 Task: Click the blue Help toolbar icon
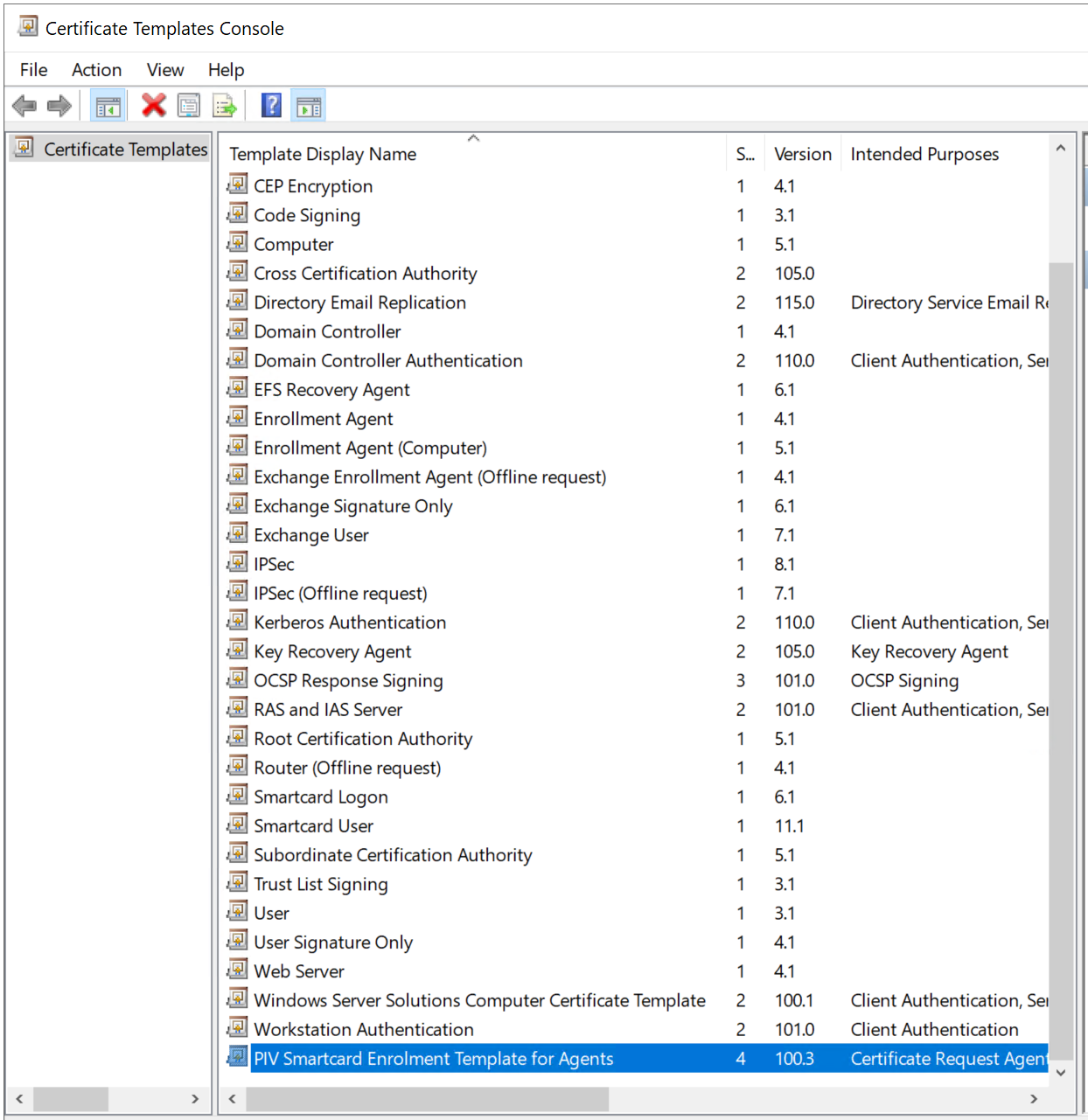pyautogui.click(x=272, y=106)
